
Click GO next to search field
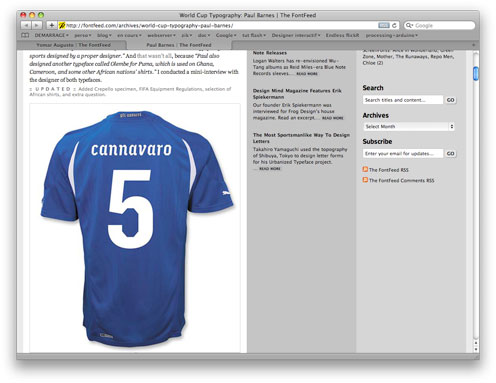(450, 100)
